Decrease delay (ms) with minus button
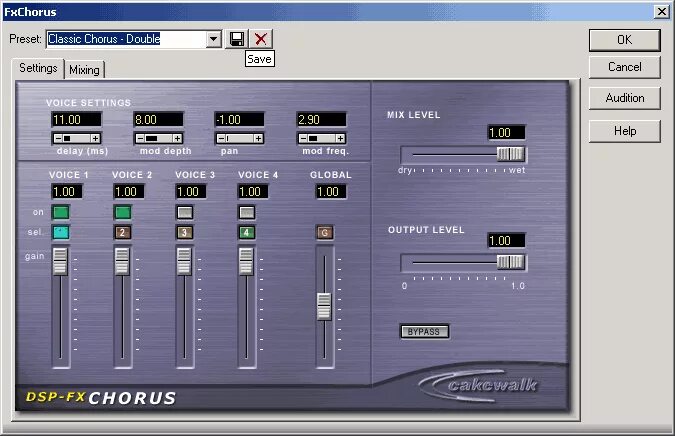This screenshot has width=675, height=436. click(x=58, y=139)
